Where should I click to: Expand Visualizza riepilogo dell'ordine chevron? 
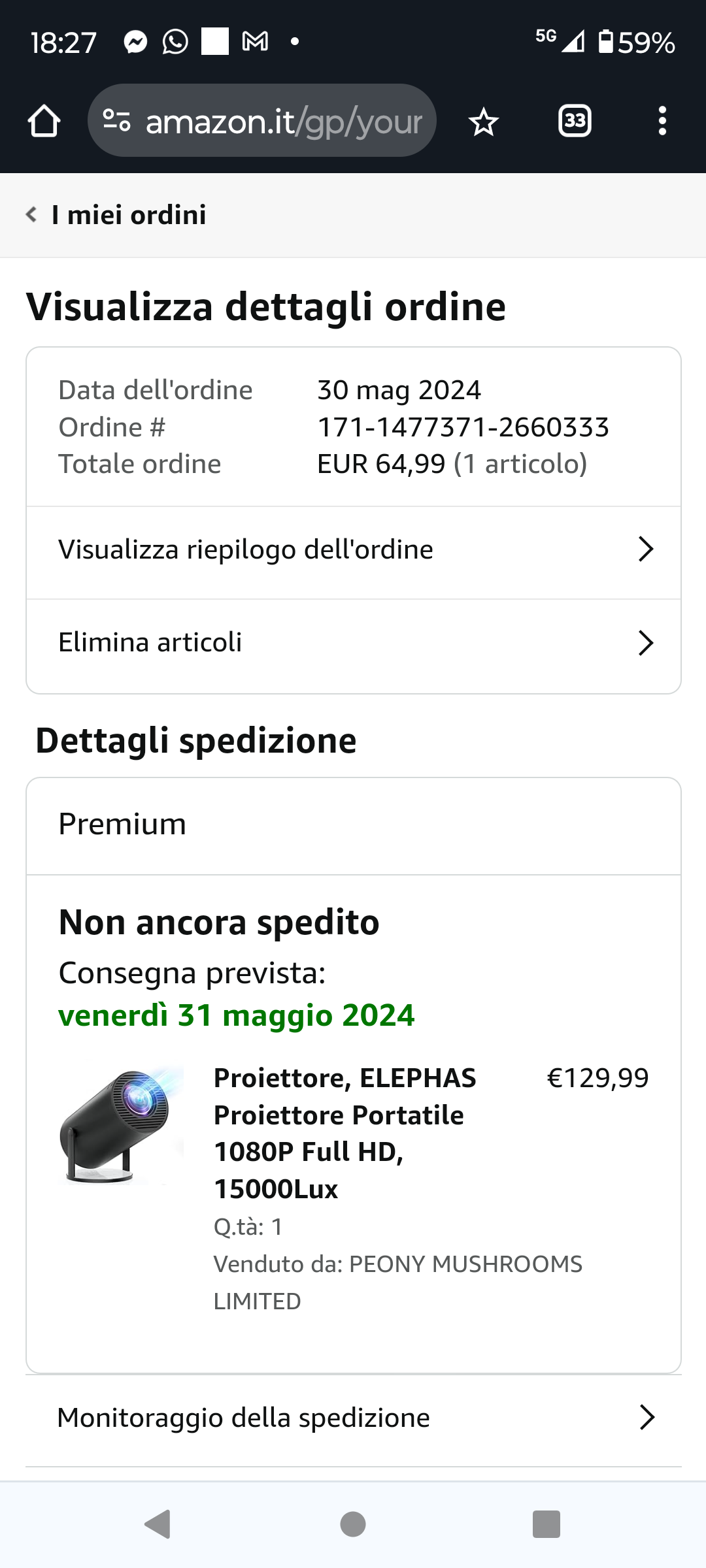[x=646, y=549]
